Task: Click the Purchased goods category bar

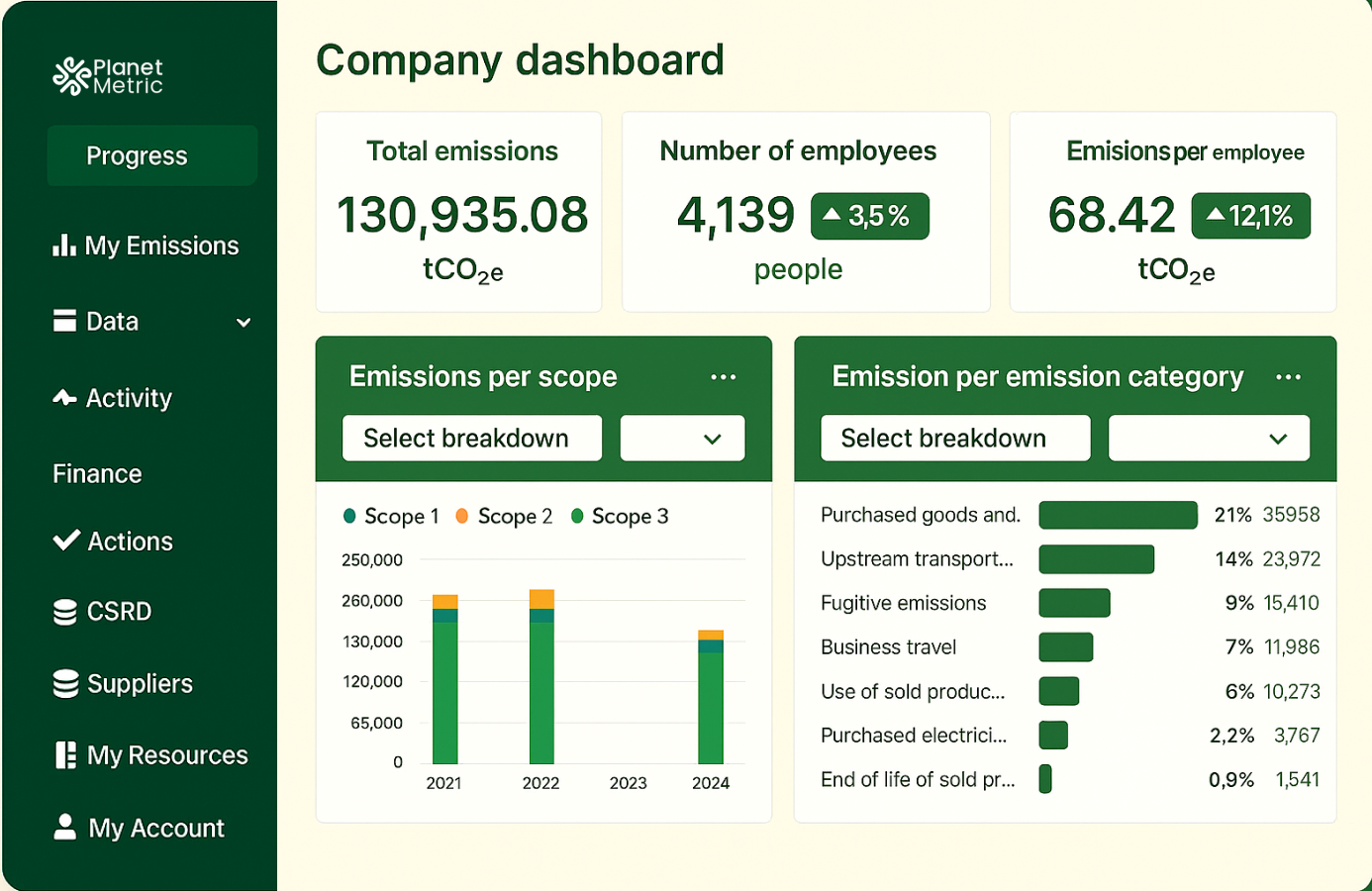Action: point(1118,515)
